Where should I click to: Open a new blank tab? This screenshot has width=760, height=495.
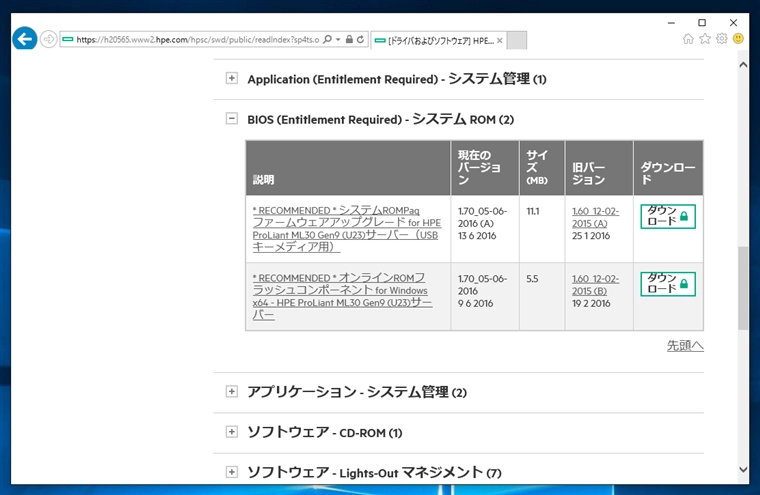(517, 41)
